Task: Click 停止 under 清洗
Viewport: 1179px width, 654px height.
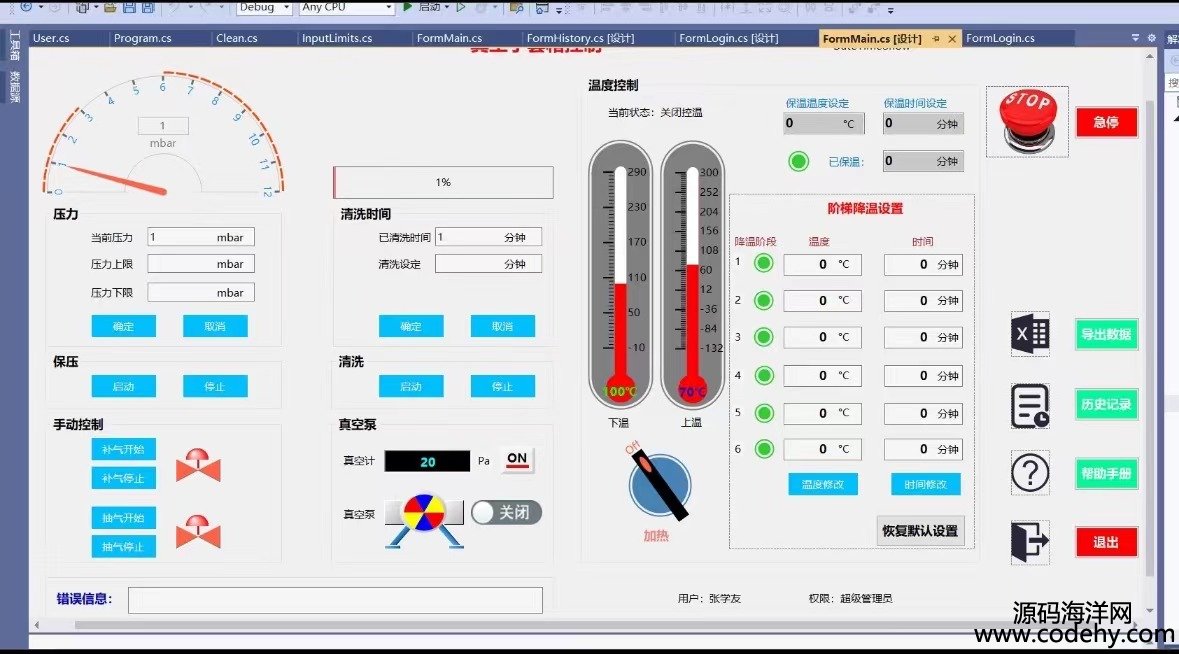Action: coord(502,386)
